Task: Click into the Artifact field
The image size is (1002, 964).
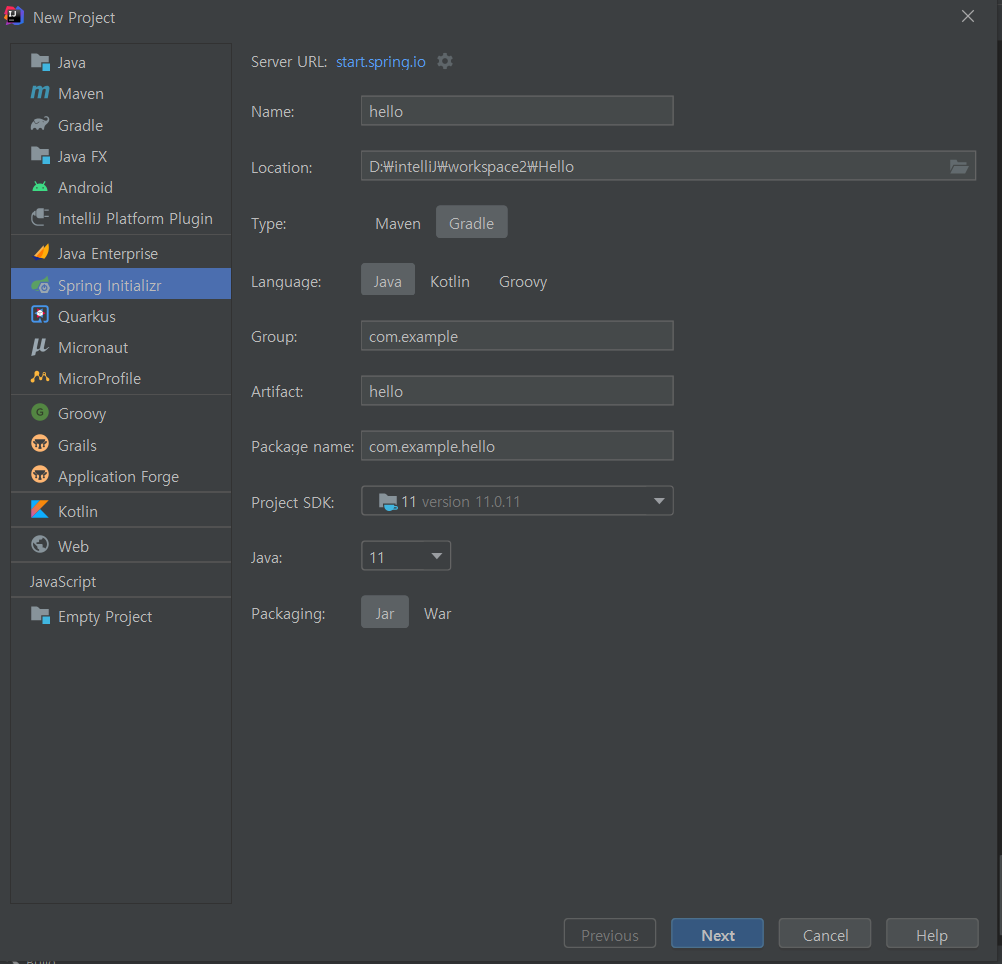Action: 517,391
